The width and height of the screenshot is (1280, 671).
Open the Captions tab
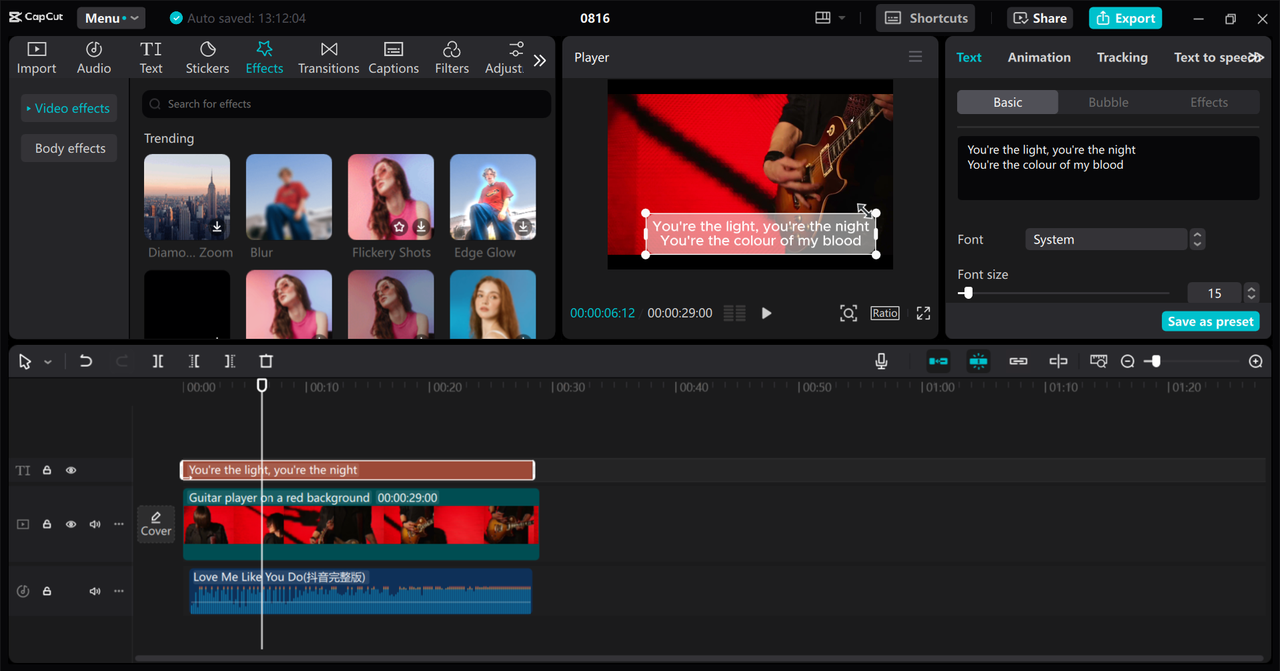tap(393, 58)
